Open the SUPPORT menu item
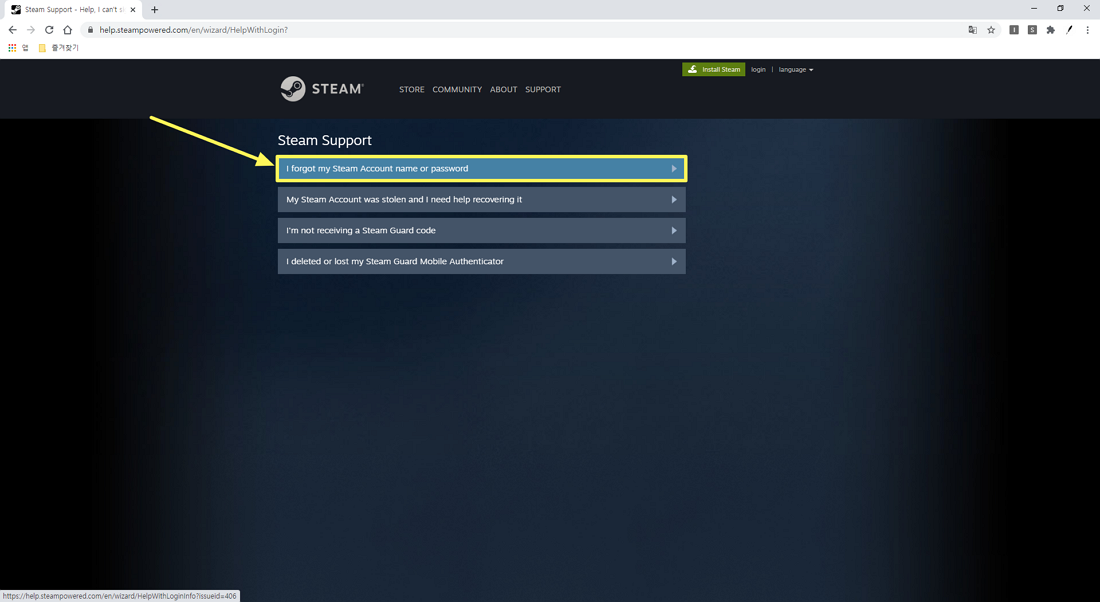The image size is (1100, 602). pyautogui.click(x=543, y=90)
